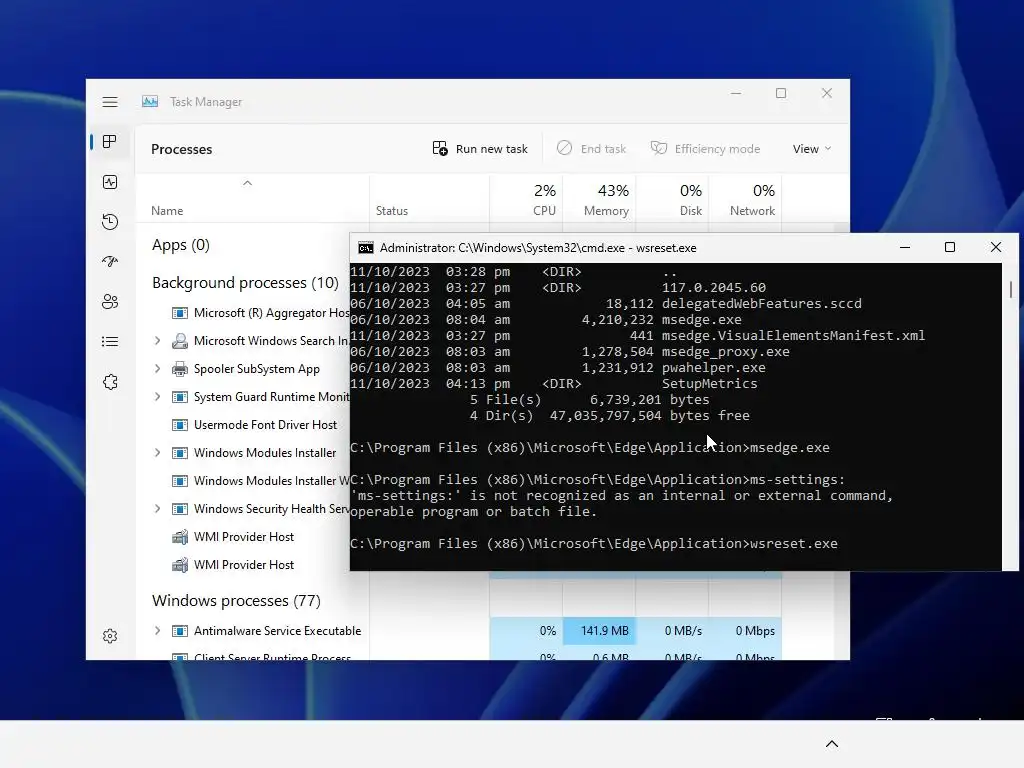Sort by CPU column header

click(x=526, y=199)
